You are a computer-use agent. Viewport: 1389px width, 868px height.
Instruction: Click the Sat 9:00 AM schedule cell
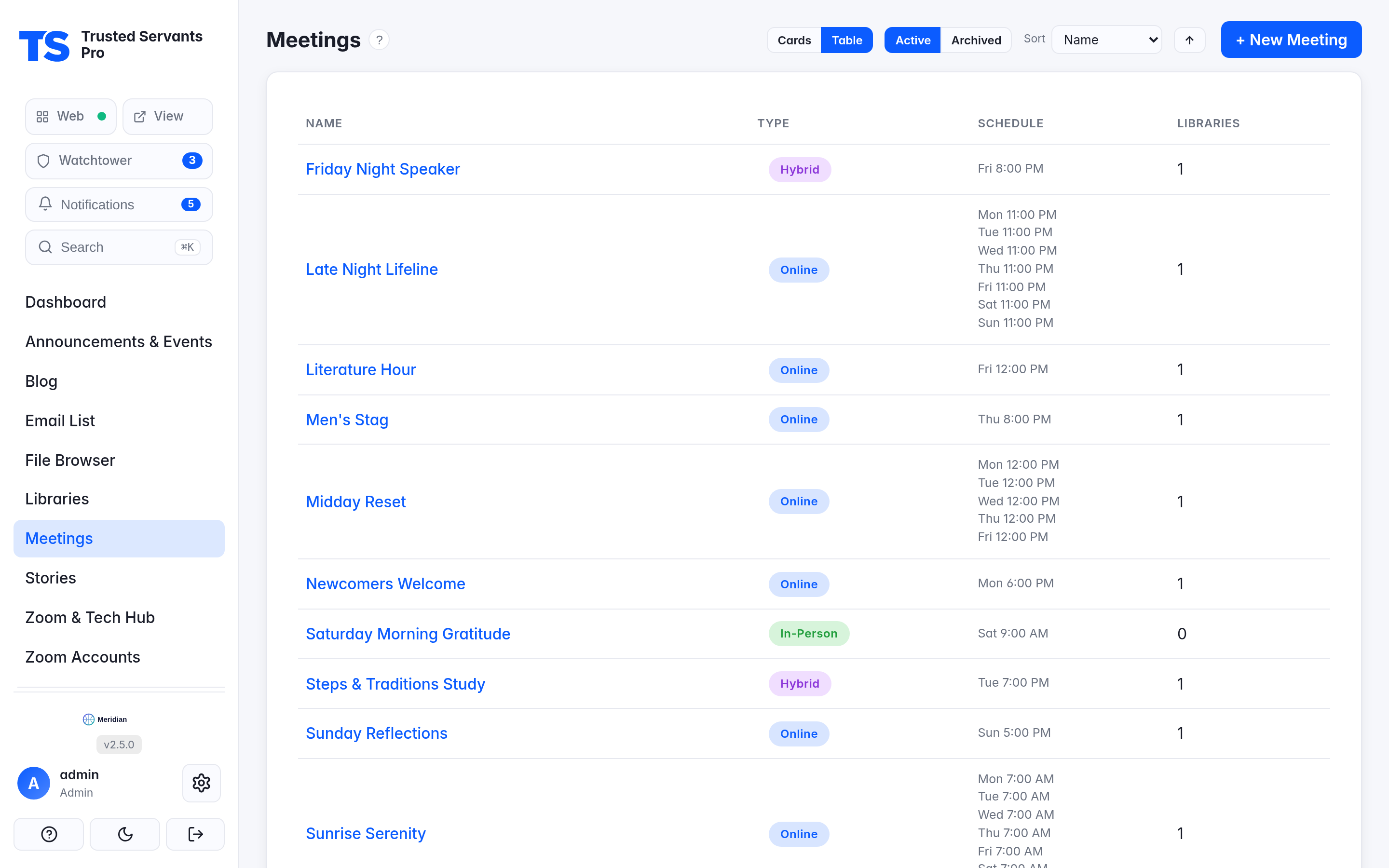pyautogui.click(x=1012, y=633)
